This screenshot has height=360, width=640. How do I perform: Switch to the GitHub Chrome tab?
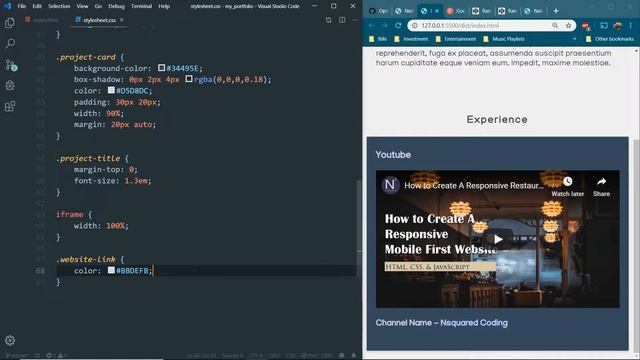click(378, 11)
